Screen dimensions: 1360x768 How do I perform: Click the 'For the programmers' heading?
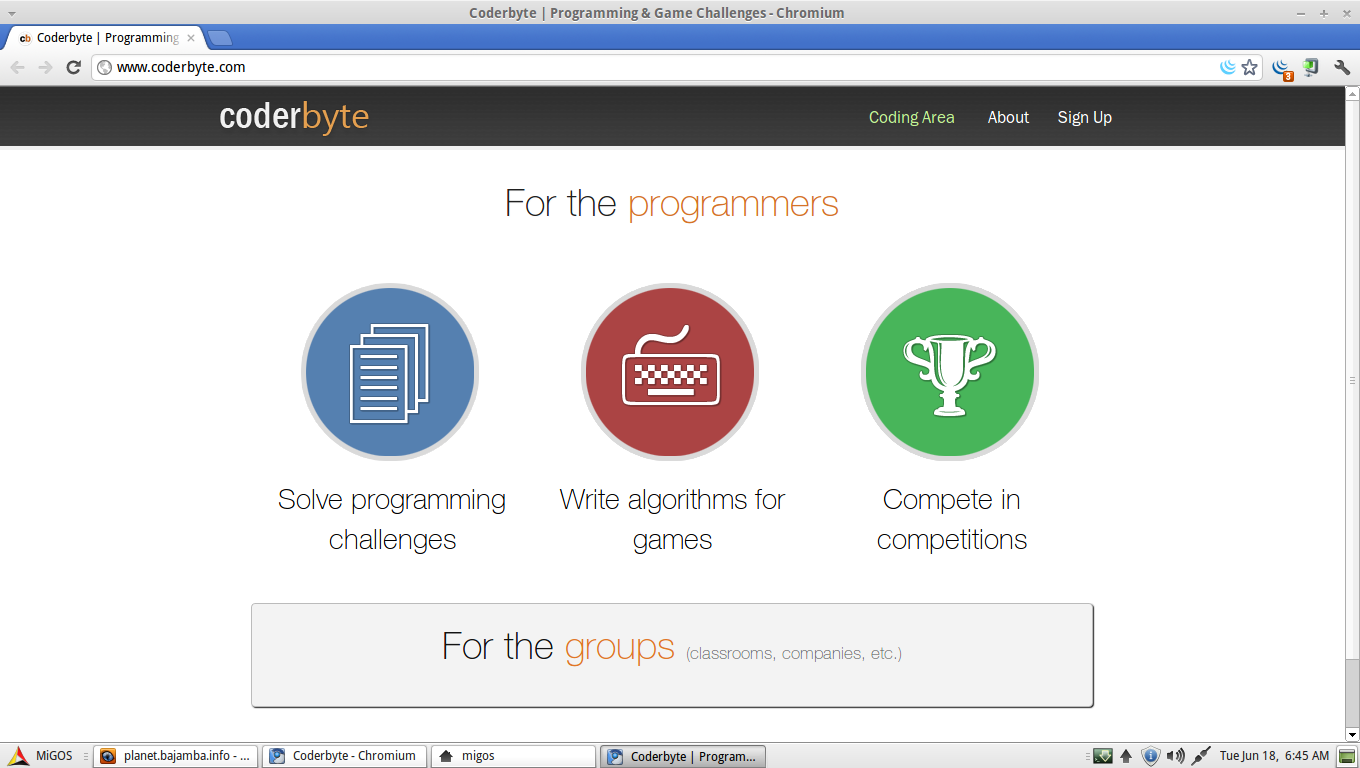click(672, 203)
